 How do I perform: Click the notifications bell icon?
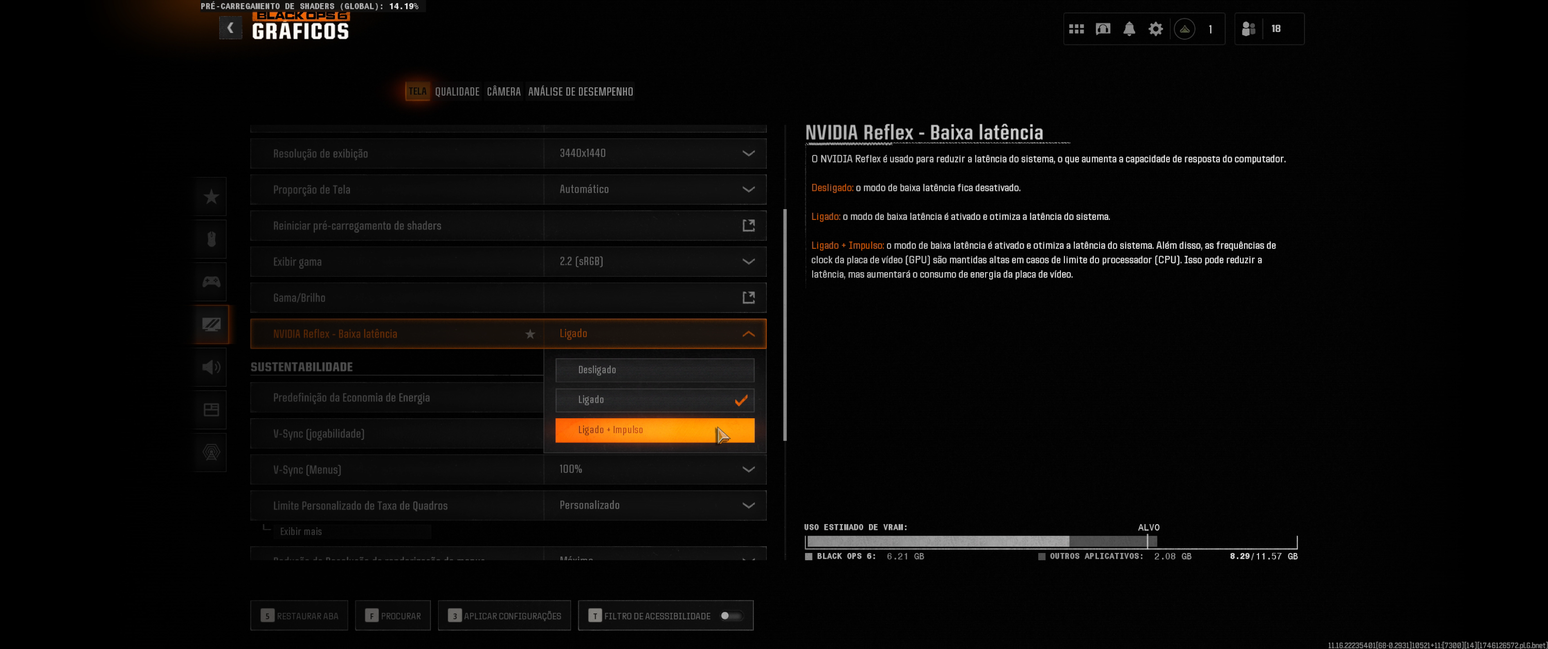pyautogui.click(x=1129, y=29)
